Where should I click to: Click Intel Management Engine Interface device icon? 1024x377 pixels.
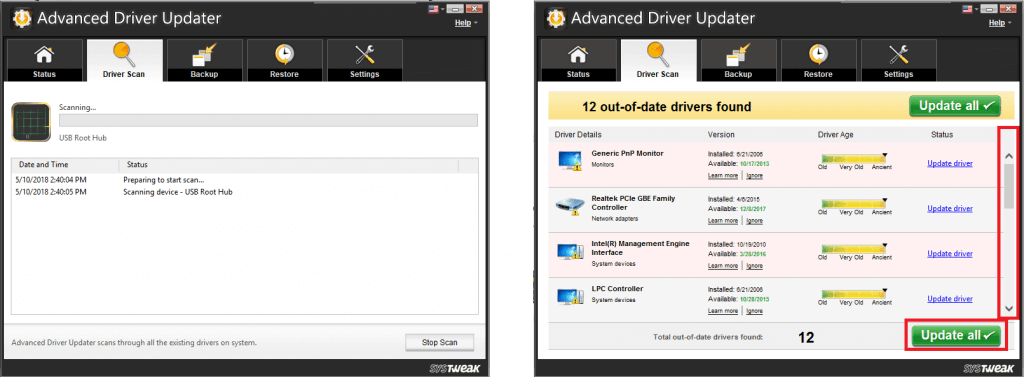tap(571, 252)
